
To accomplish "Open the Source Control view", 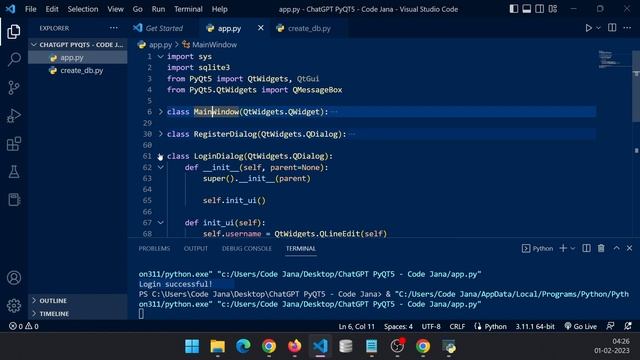I will [13, 87].
